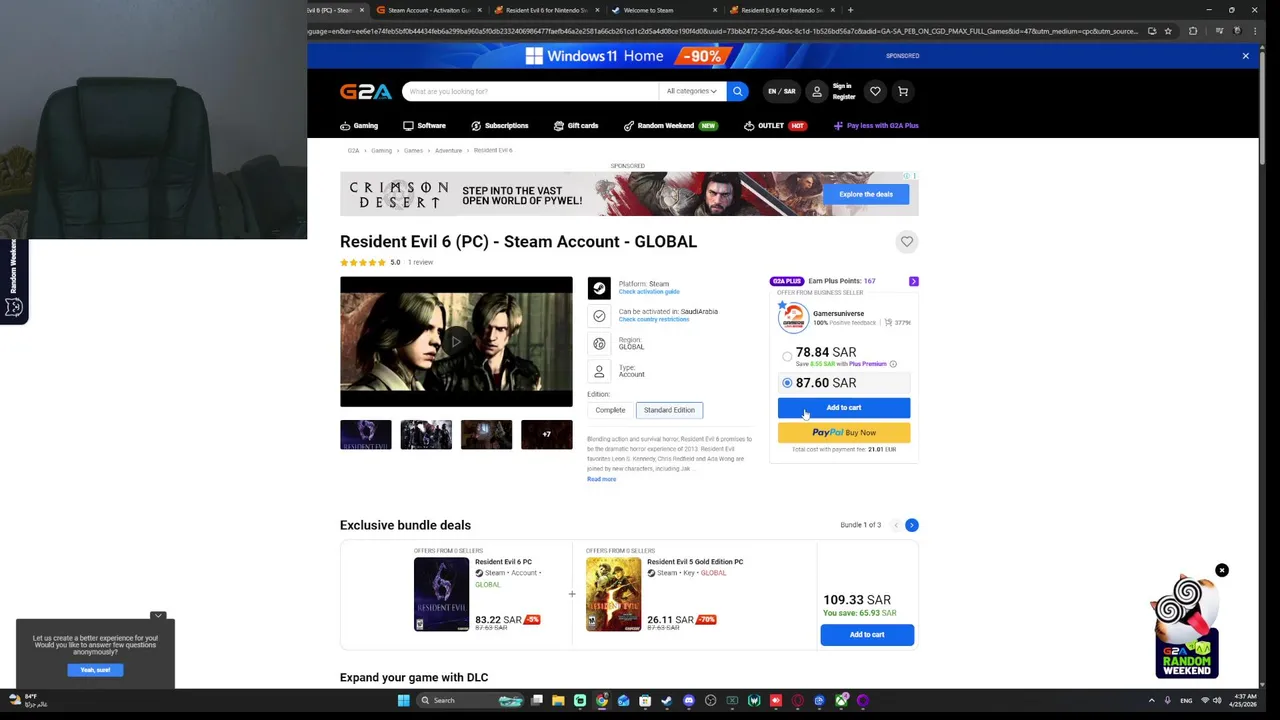The height and width of the screenshot is (720, 1280).
Task: Click the region globe icon
Action: coord(599,344)
